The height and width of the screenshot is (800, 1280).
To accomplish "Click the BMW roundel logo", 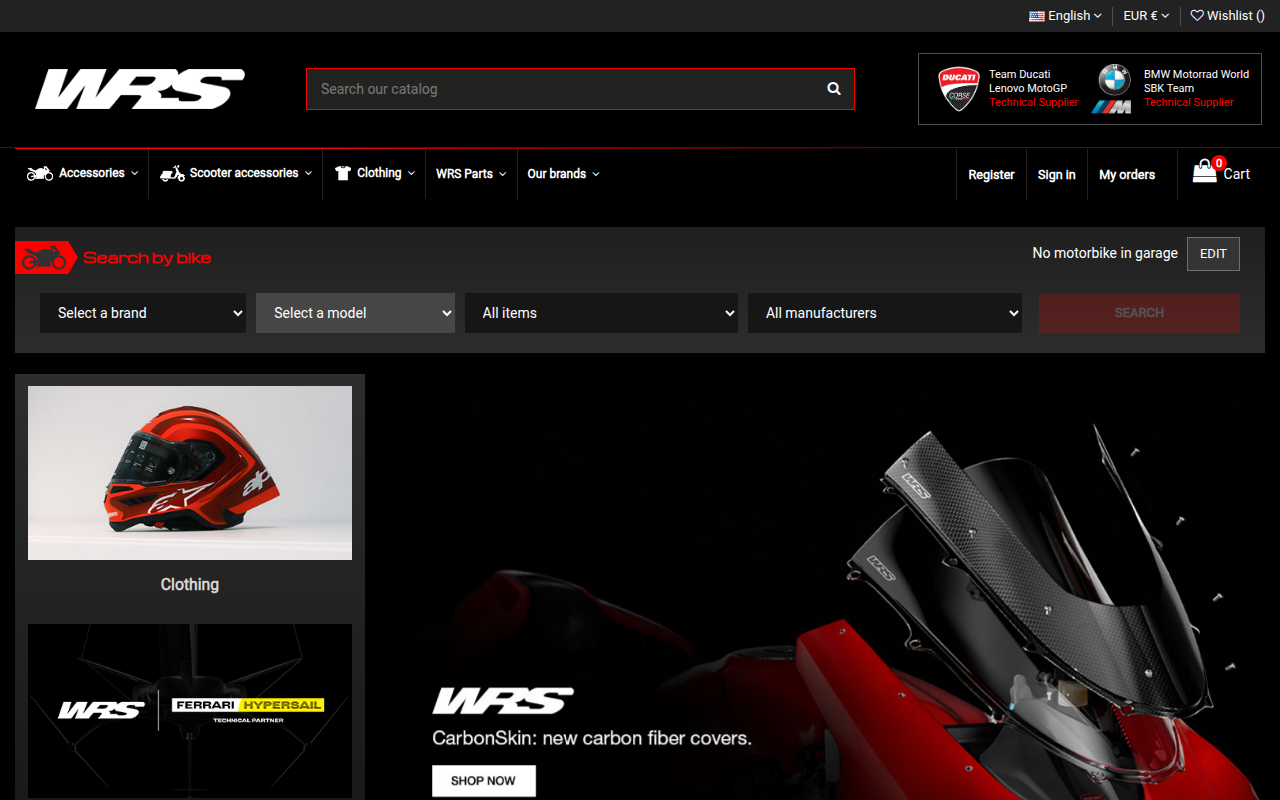I will tap(1114, 80).
